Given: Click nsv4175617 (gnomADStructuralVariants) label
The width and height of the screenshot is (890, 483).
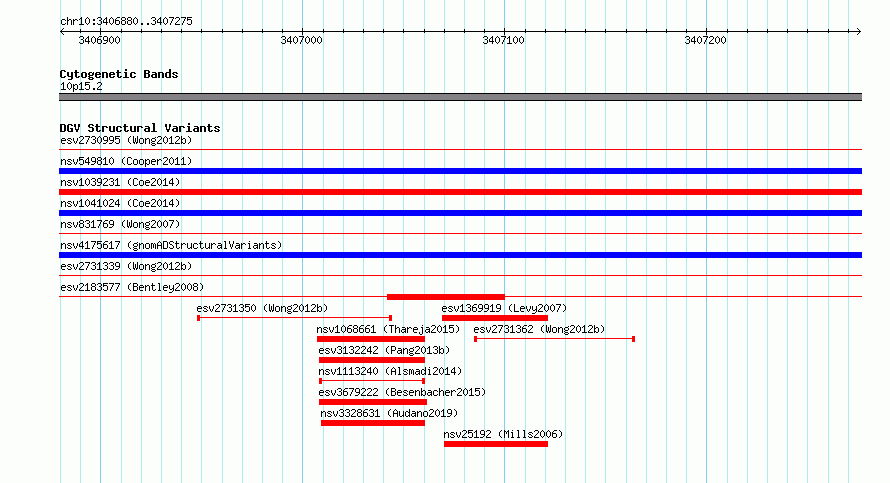Looking at the screenshot, I should [171, 245].
